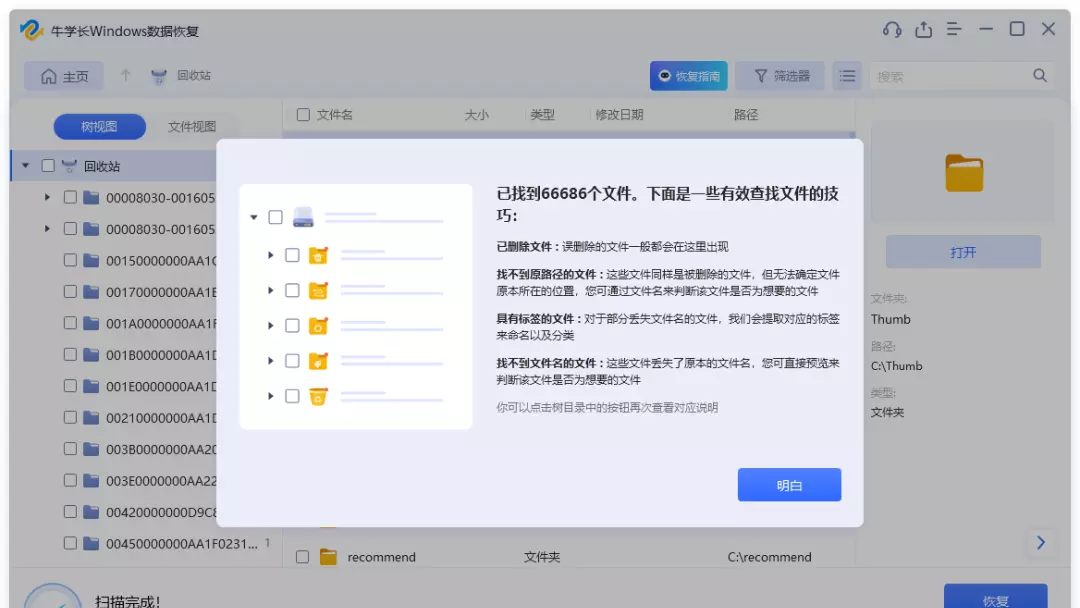The width and height of the screenshot is (1080, 608).
Task: Open the 筛选器 filter
Action: 780,76
